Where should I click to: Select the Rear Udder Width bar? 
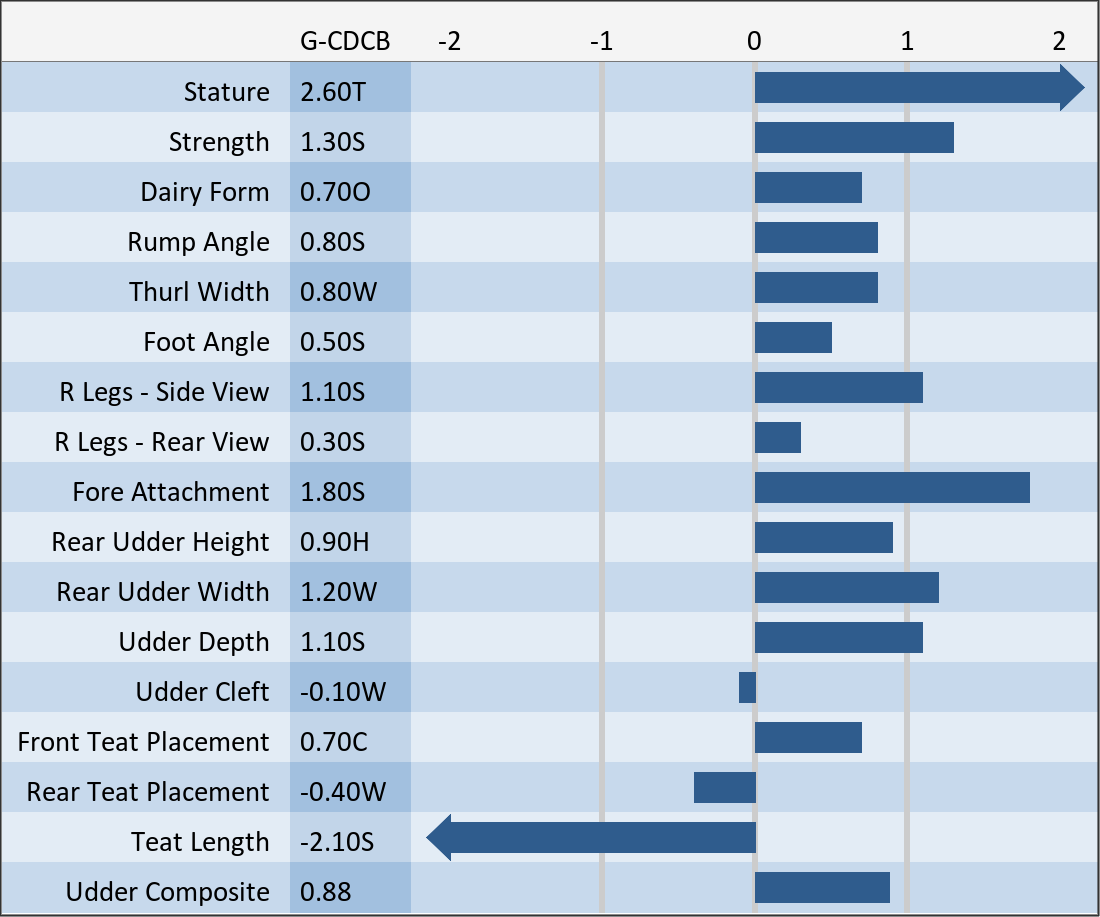(846, 588)
